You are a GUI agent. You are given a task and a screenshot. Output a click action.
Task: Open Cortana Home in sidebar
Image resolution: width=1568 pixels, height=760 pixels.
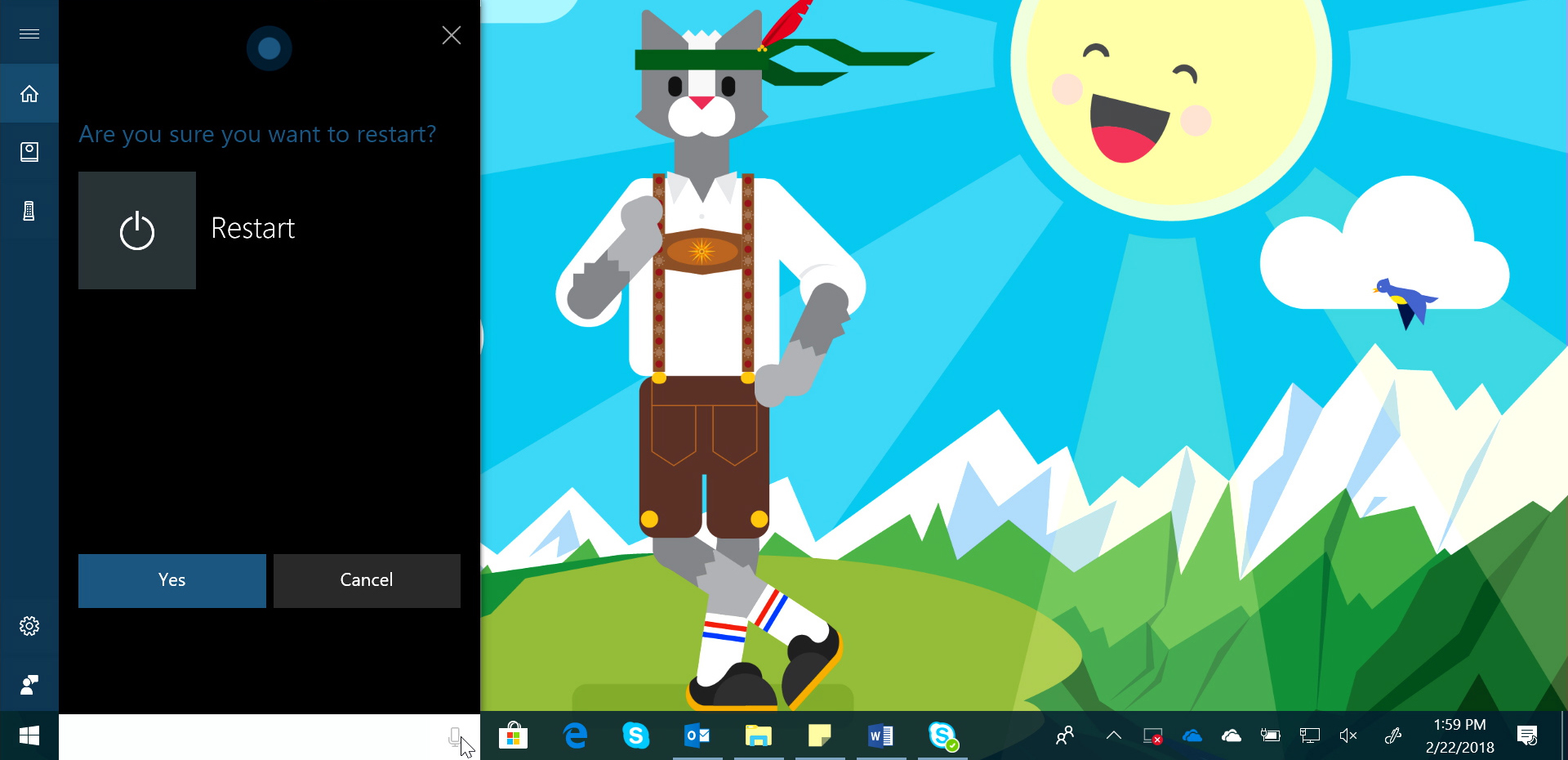(x=29, y=94)
